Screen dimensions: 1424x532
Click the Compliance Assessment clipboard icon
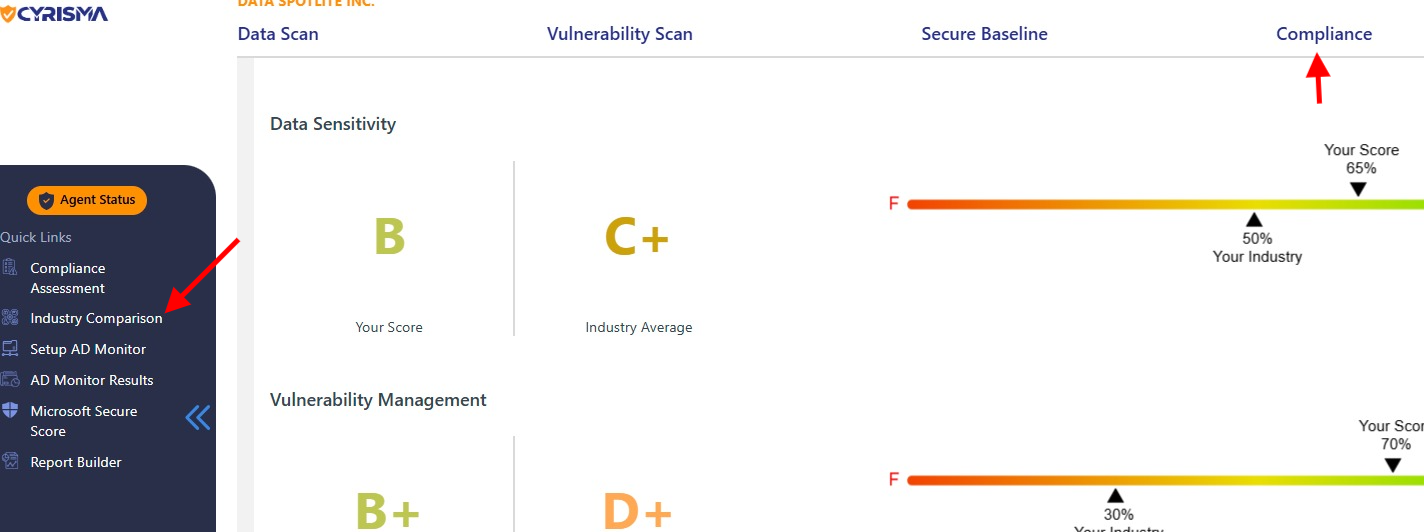coord(10,267)
